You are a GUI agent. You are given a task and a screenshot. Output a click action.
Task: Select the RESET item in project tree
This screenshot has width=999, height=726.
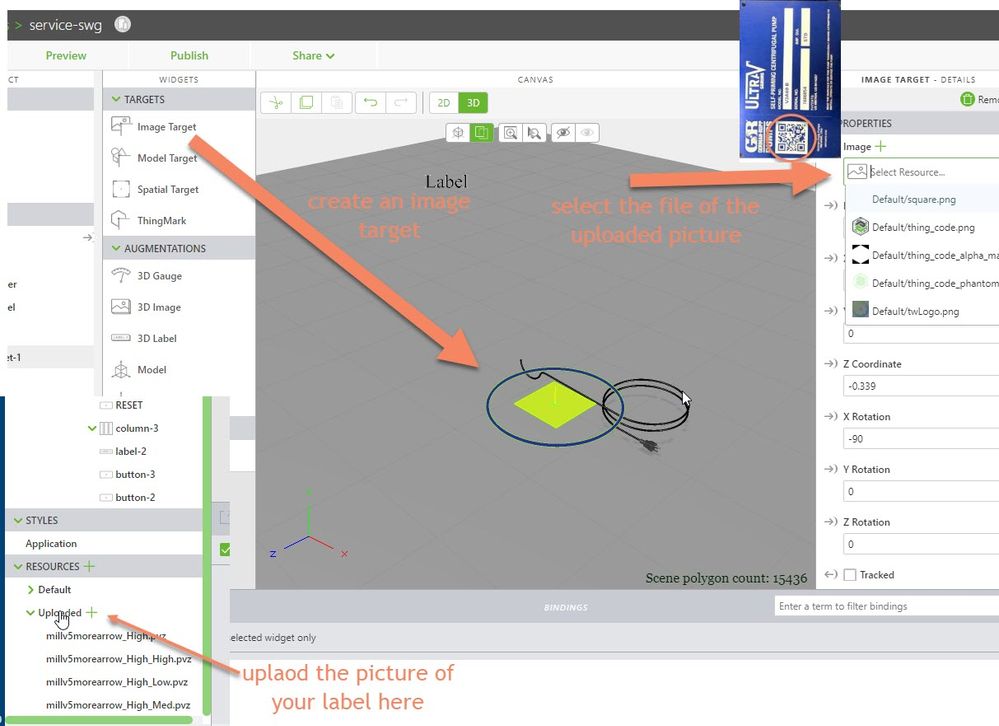129,405
